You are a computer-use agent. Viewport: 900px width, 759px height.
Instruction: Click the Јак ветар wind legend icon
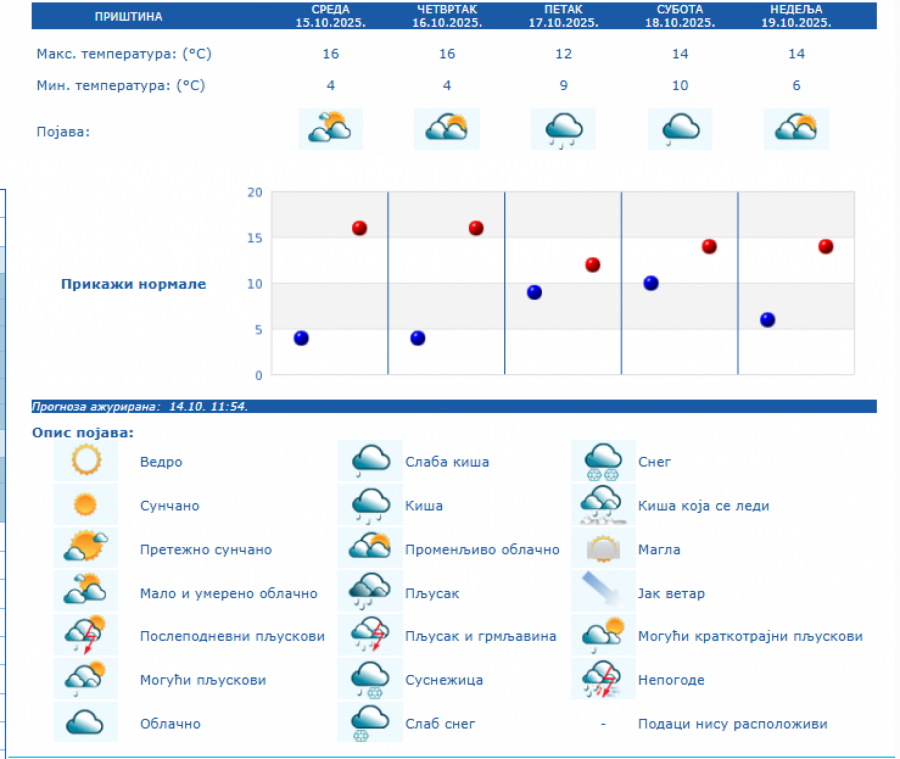click(603, 593)
